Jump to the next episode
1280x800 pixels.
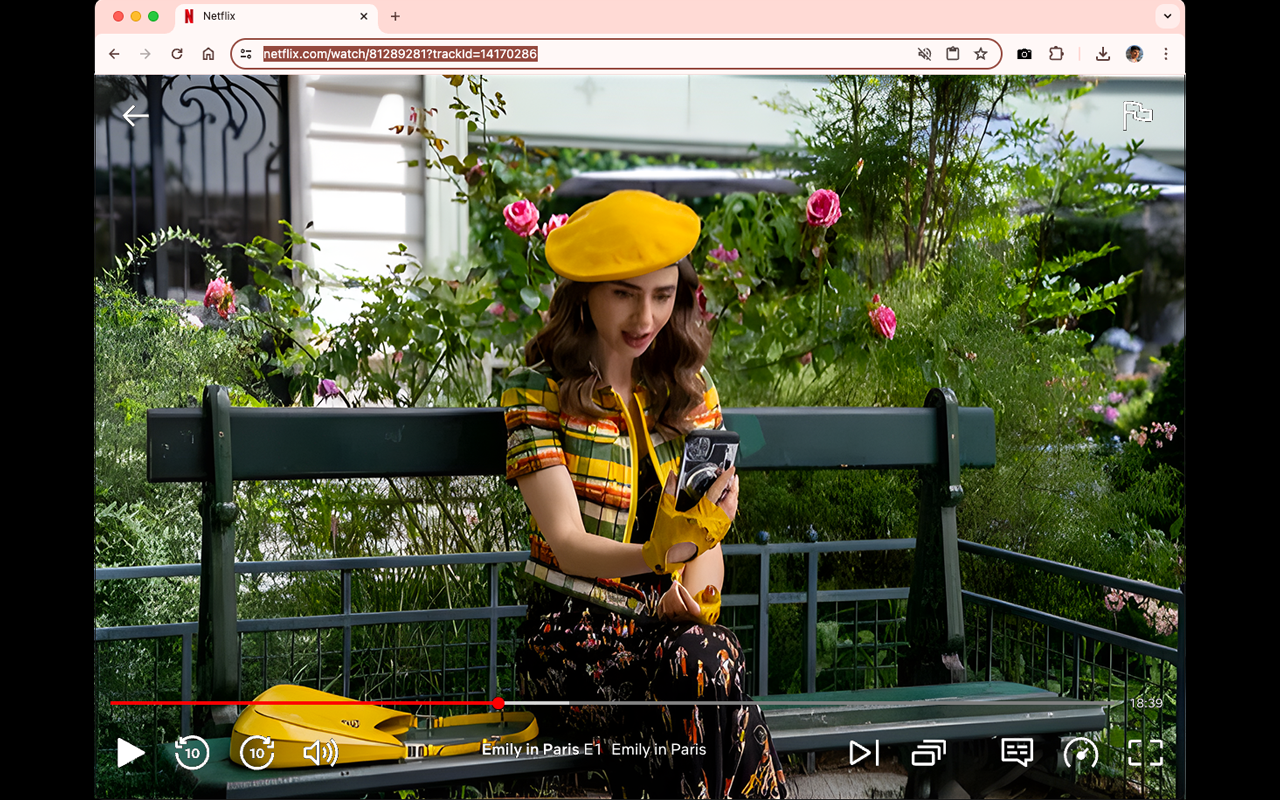(864, 752)
